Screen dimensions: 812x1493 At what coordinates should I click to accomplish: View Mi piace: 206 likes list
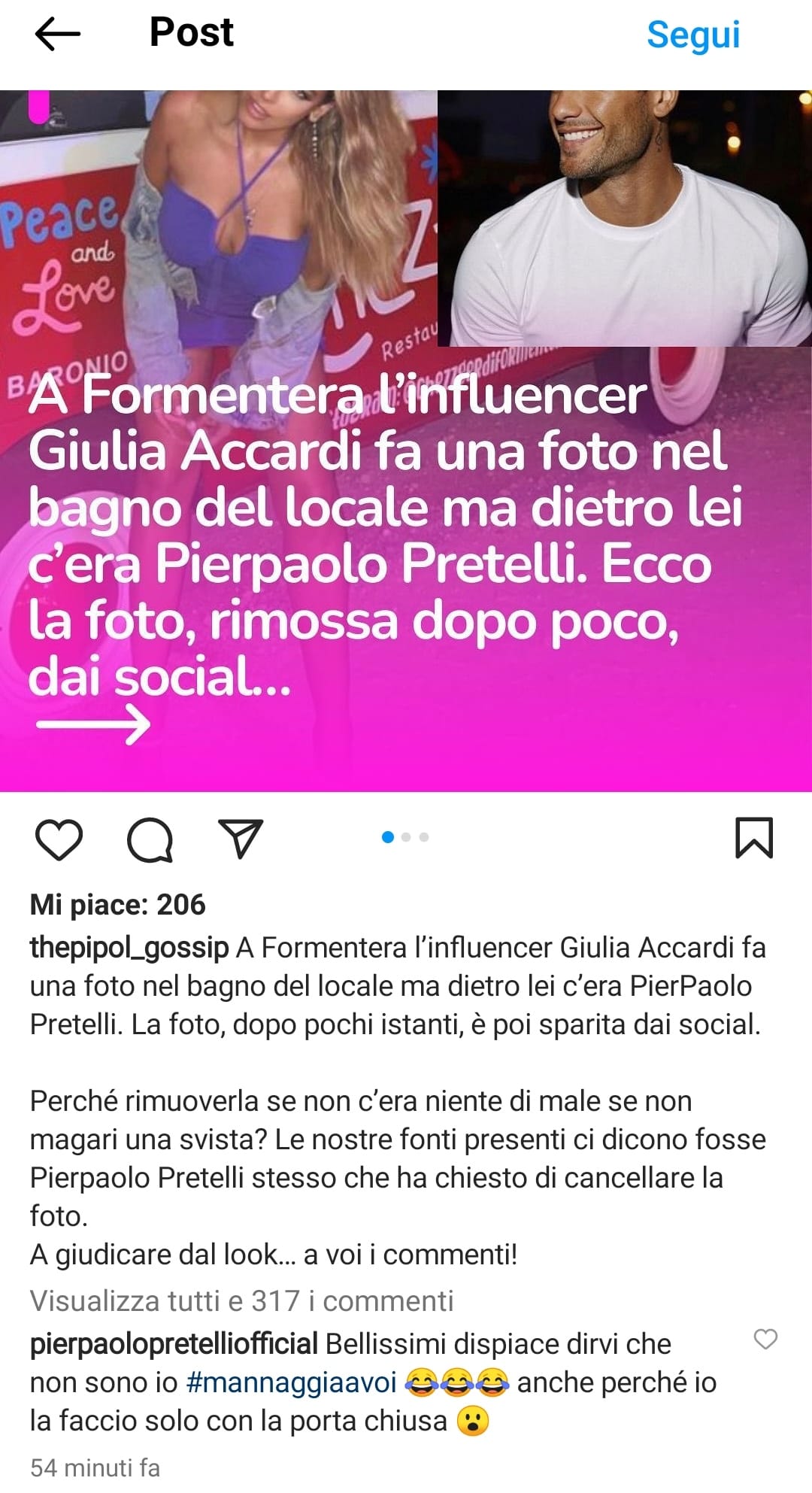pos(117,904)
